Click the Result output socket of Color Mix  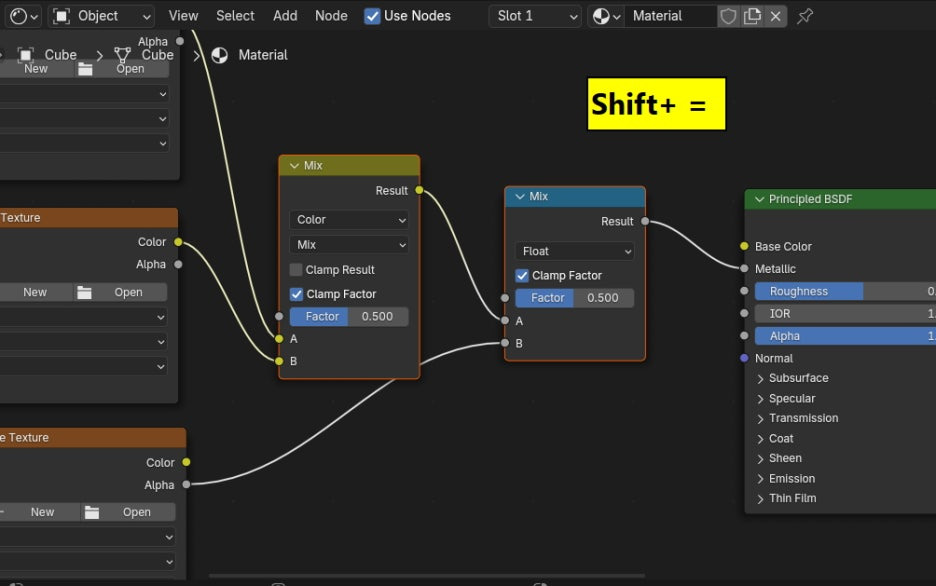(420, 190)
